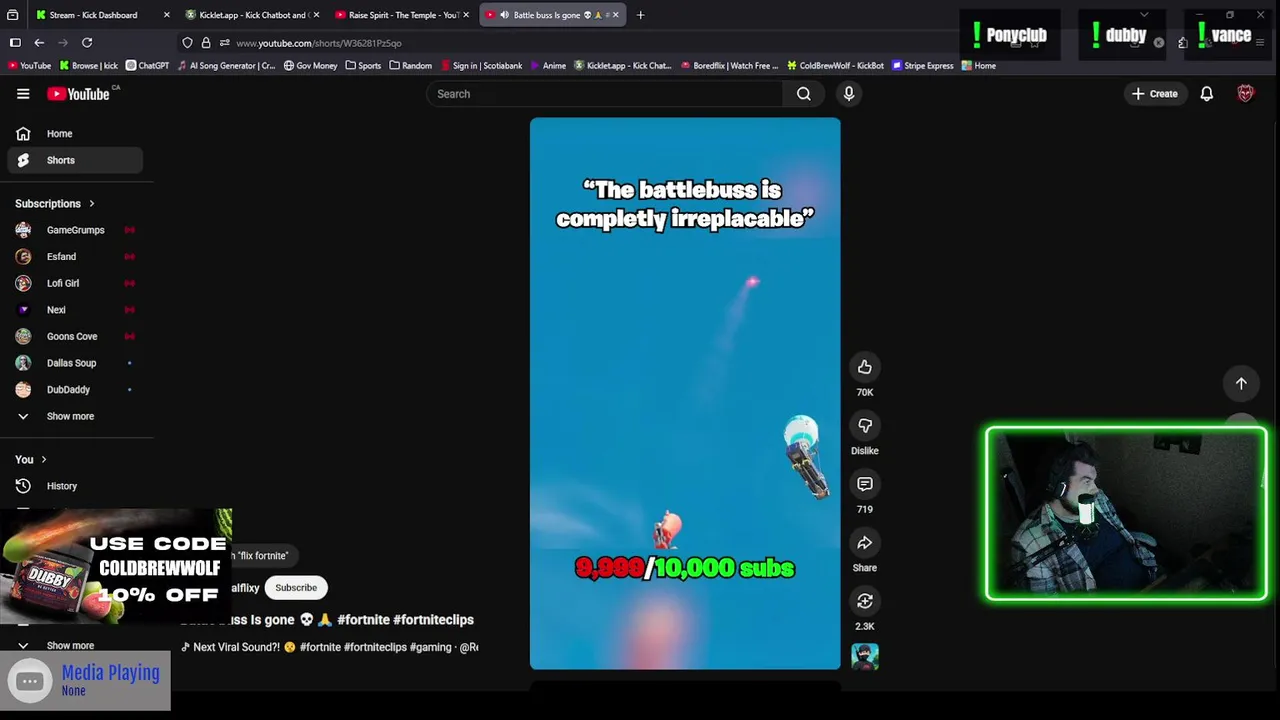This screenshot has height=720, width=1280.
Task: Reload the page
Action: 87,43
